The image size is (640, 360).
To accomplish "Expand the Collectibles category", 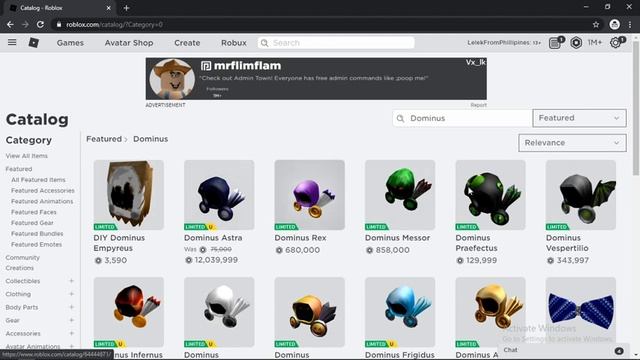I will click(x=71, y=281).
